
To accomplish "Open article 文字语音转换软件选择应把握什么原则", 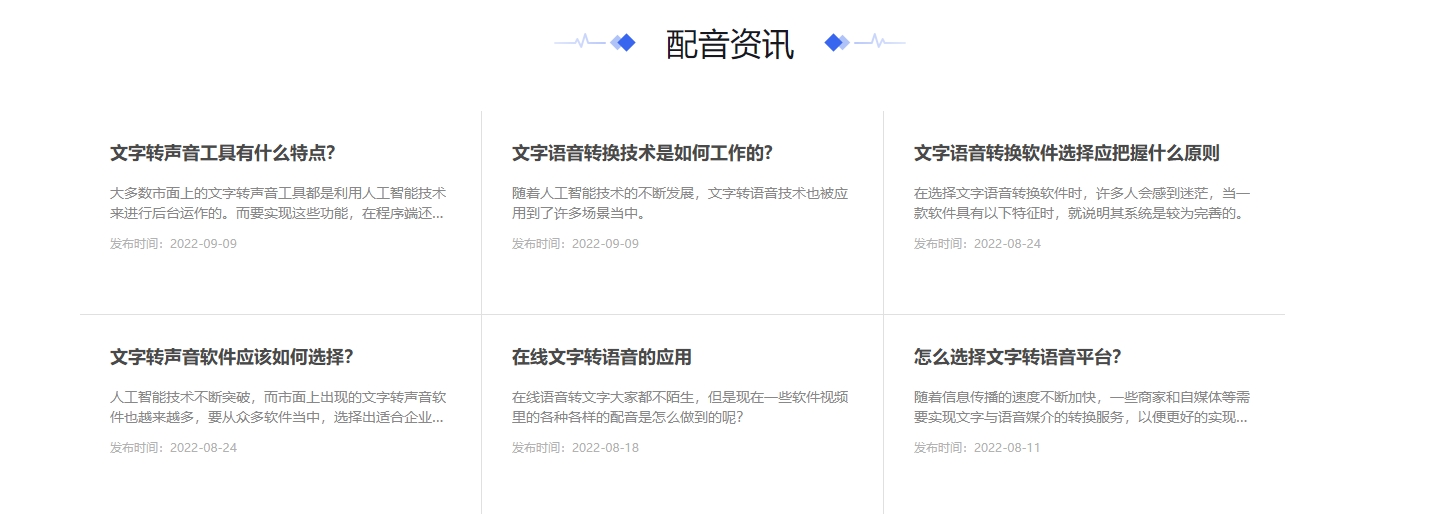I will coord(1066,153).
